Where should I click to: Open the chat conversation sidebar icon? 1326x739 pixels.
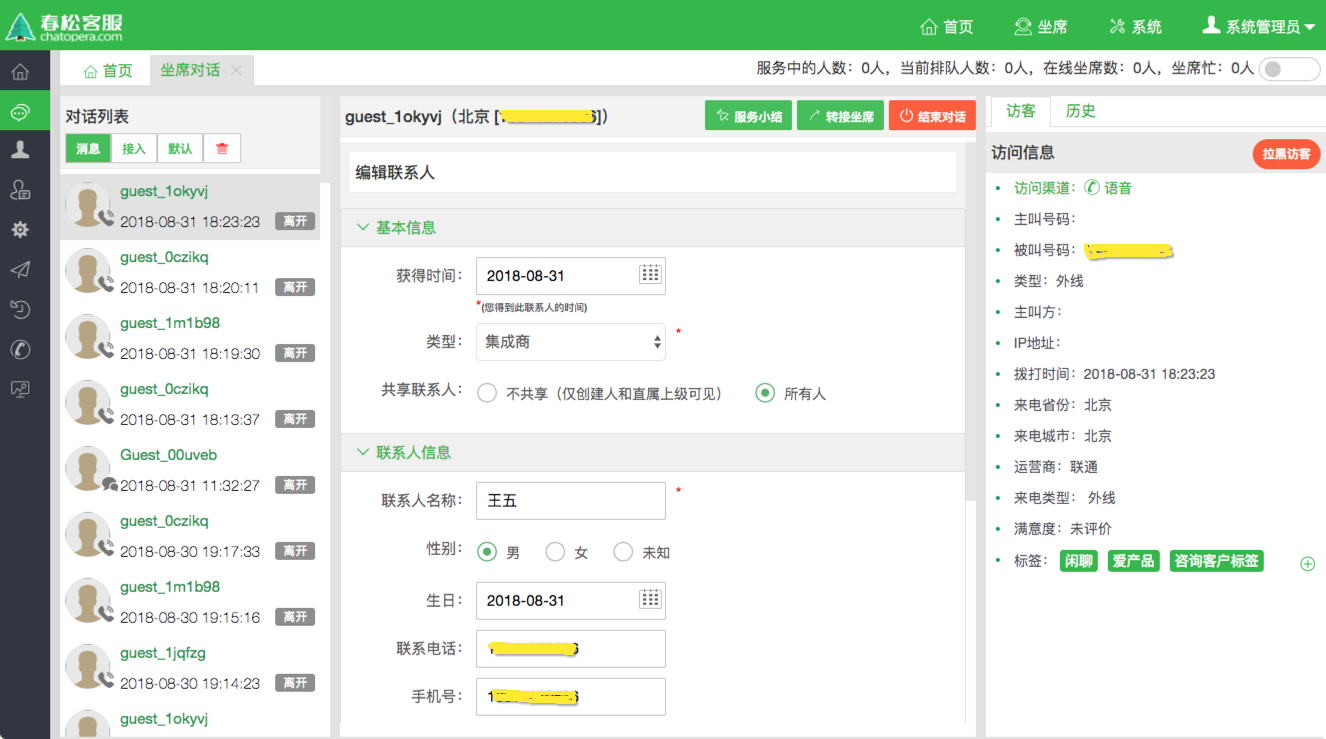point(20,112)
